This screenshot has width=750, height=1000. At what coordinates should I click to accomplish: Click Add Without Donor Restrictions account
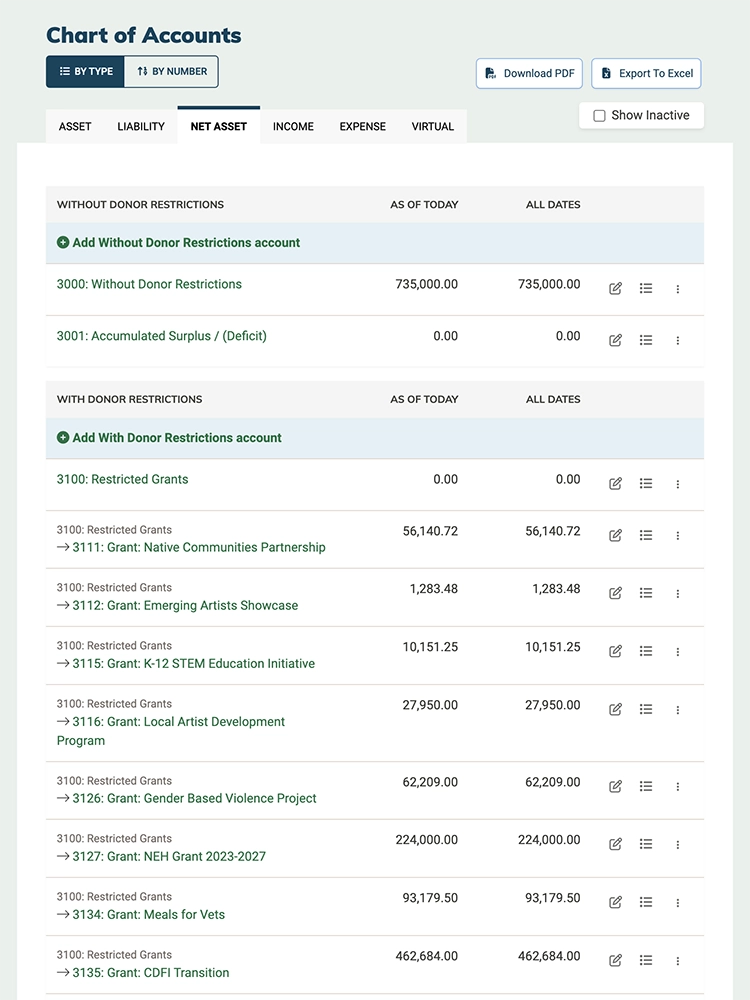[60, 243]
